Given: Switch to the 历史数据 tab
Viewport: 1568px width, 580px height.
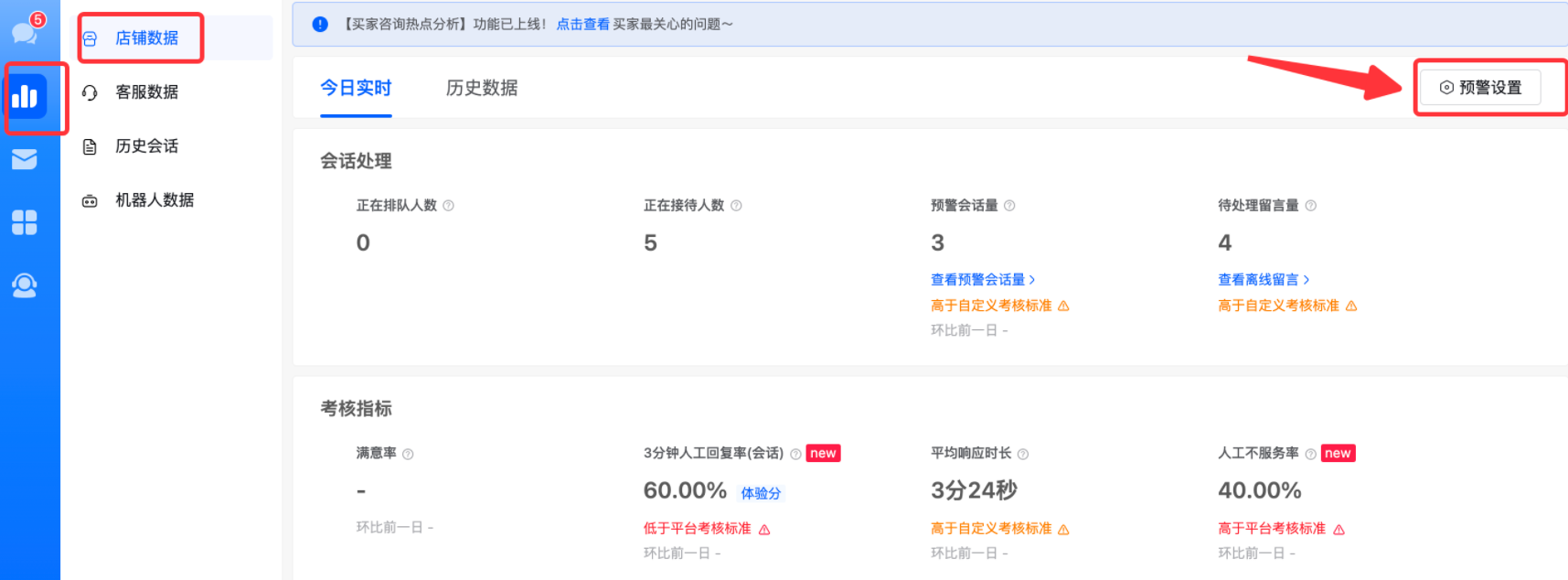Looking at the screenshot, I should point(482,88).
